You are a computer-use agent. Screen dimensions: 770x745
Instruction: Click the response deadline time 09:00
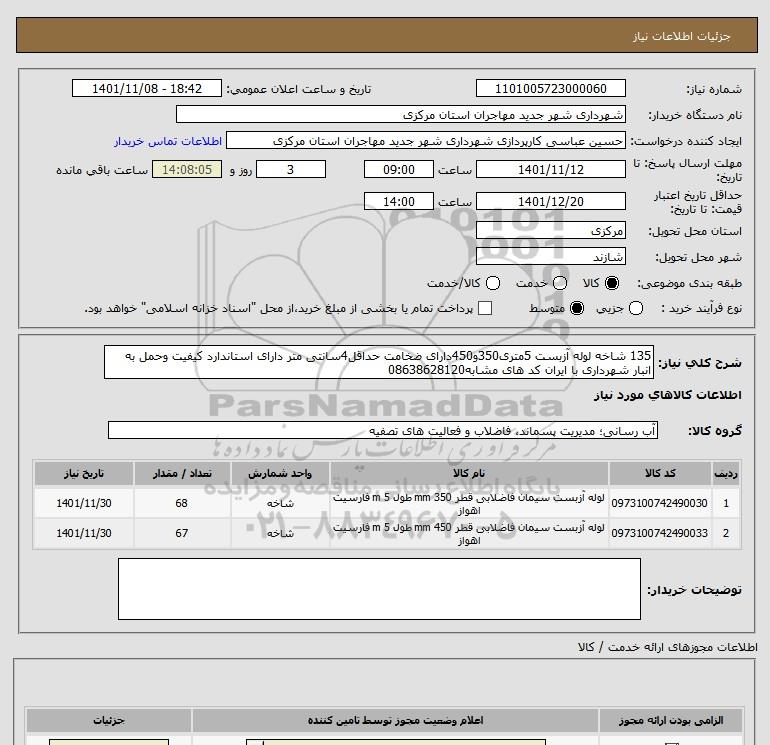pos(399,169)
